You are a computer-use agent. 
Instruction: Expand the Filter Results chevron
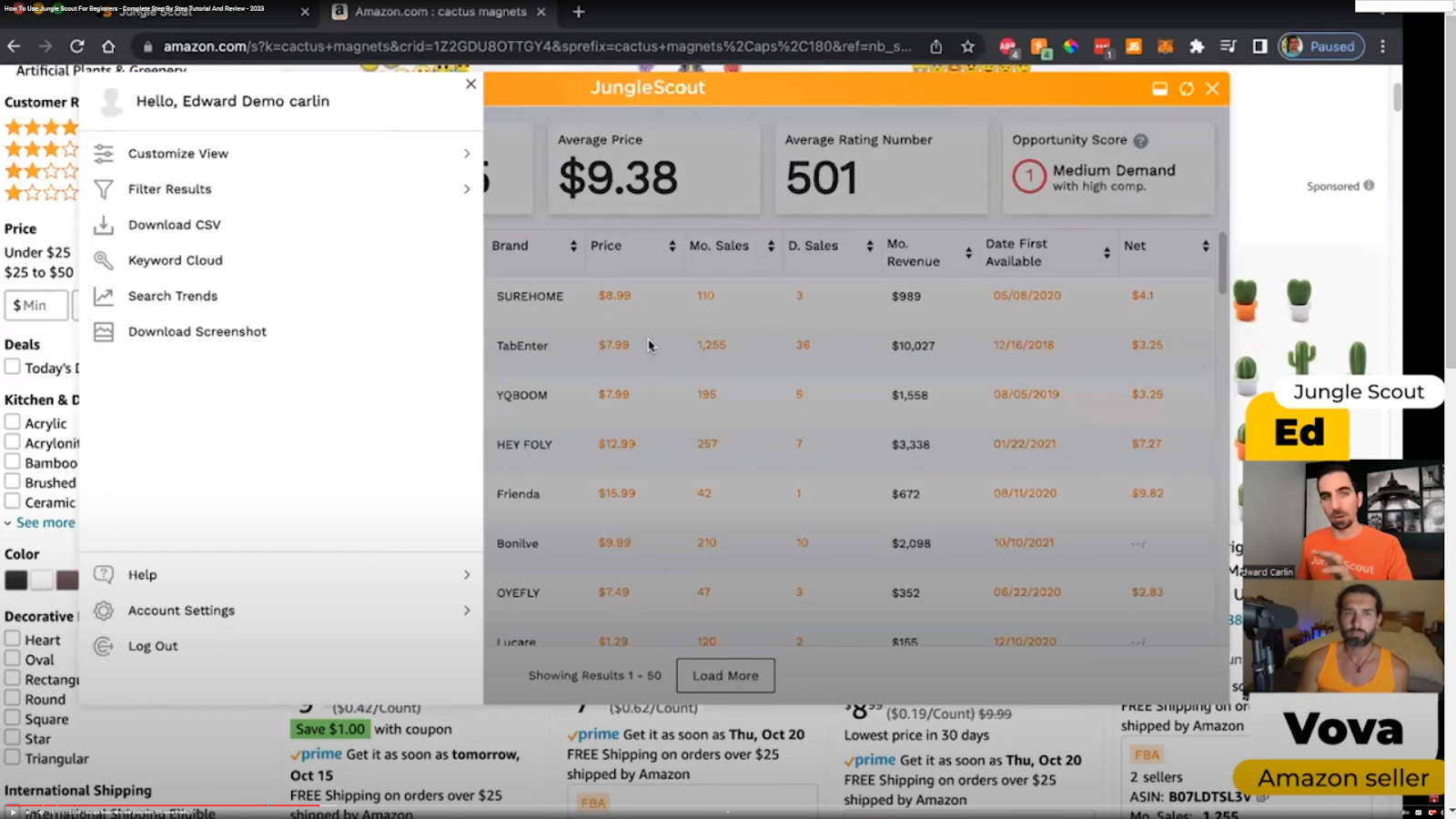[467, 189]
